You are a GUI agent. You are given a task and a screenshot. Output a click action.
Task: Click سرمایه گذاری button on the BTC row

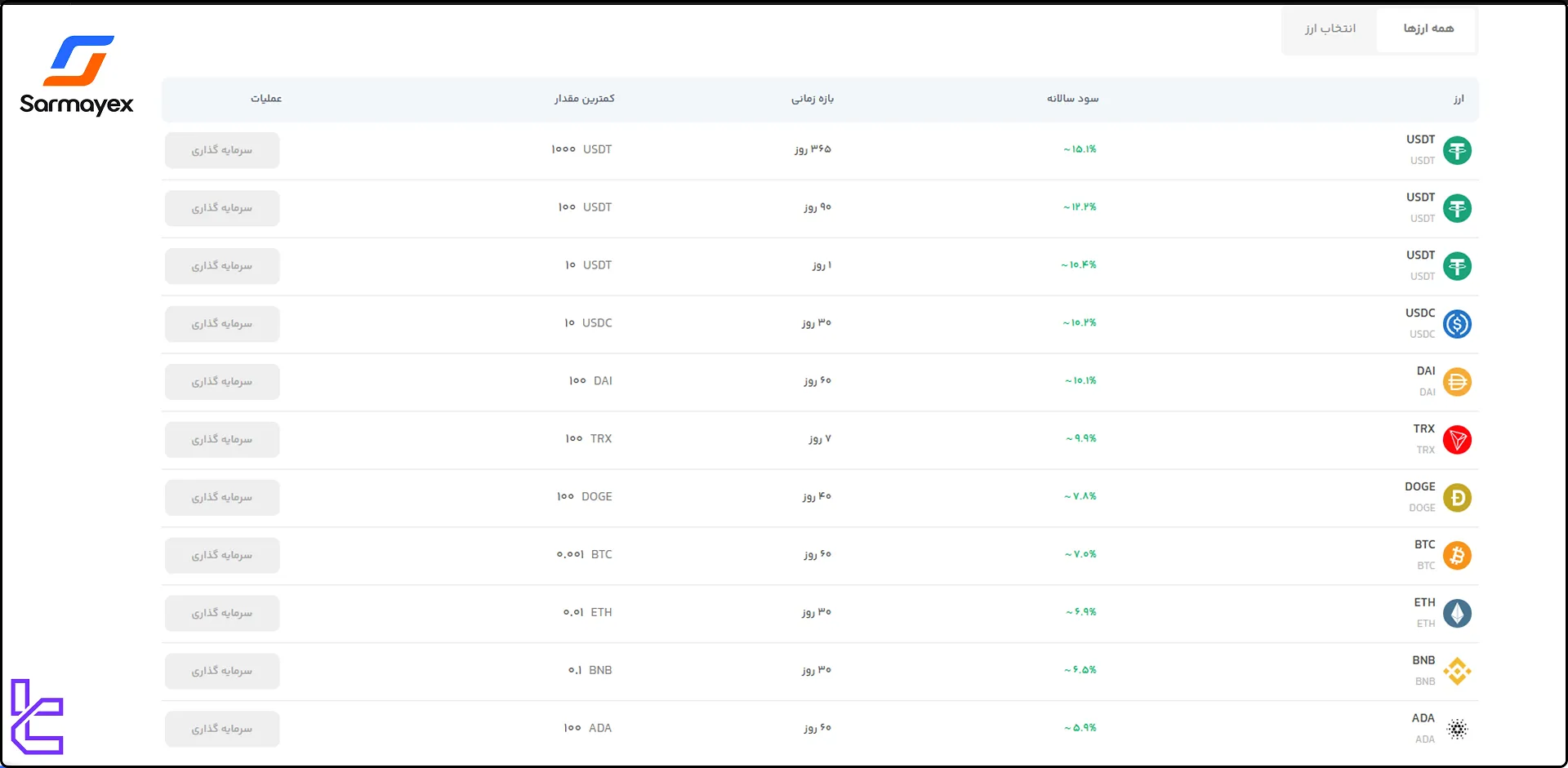pos(221,555)
